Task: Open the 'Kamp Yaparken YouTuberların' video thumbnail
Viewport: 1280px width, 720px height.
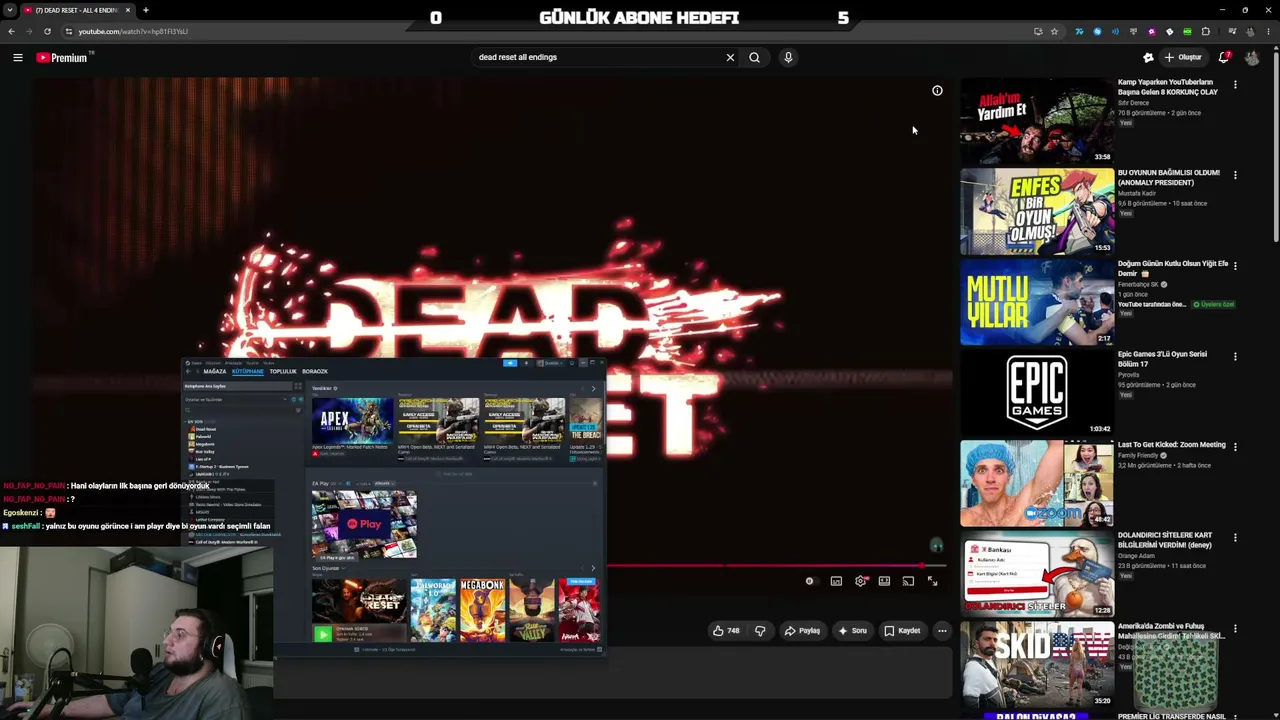Action: tap(1037, 121)
